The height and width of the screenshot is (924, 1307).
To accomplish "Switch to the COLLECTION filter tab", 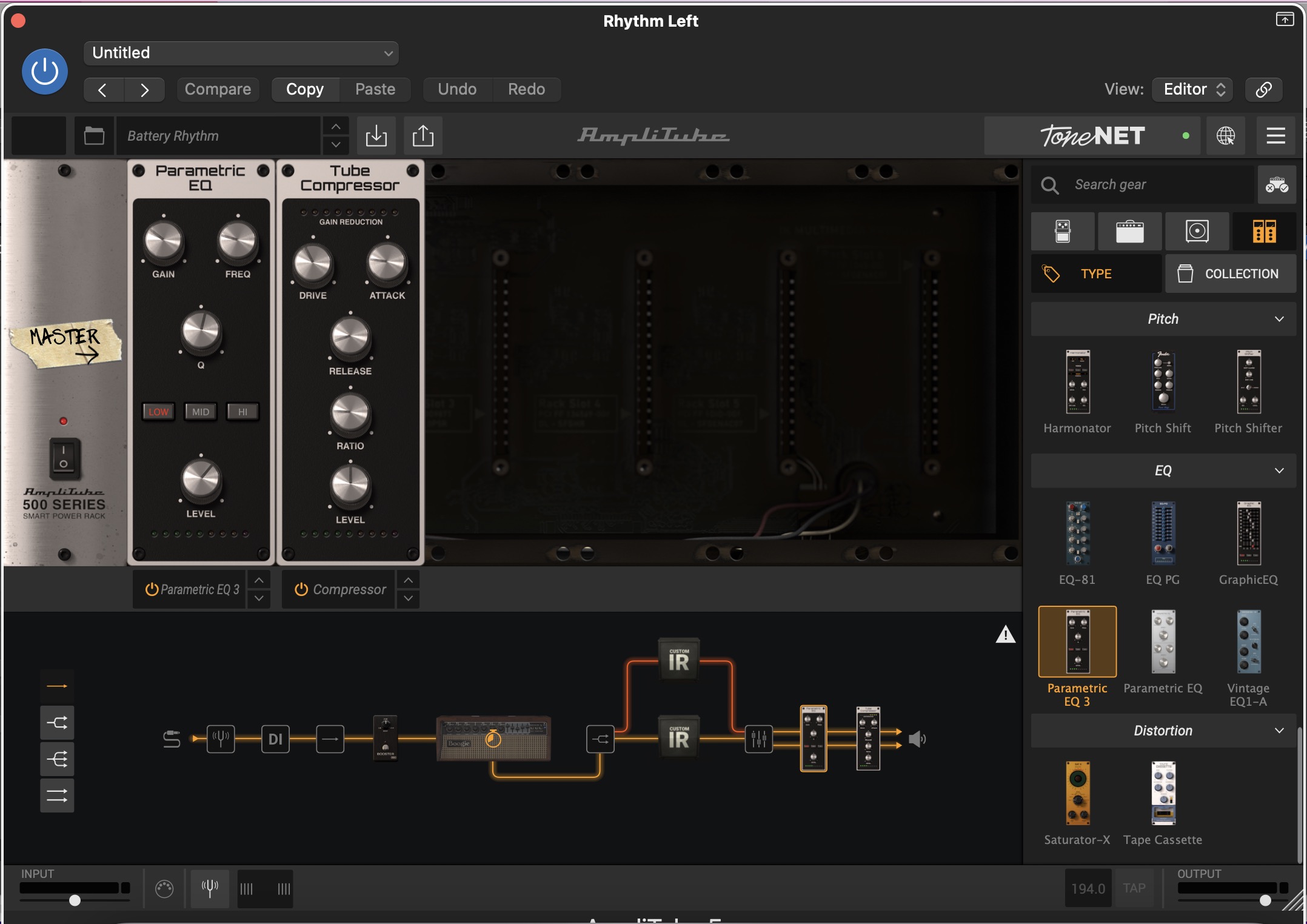I will (x=1230, y=274).
